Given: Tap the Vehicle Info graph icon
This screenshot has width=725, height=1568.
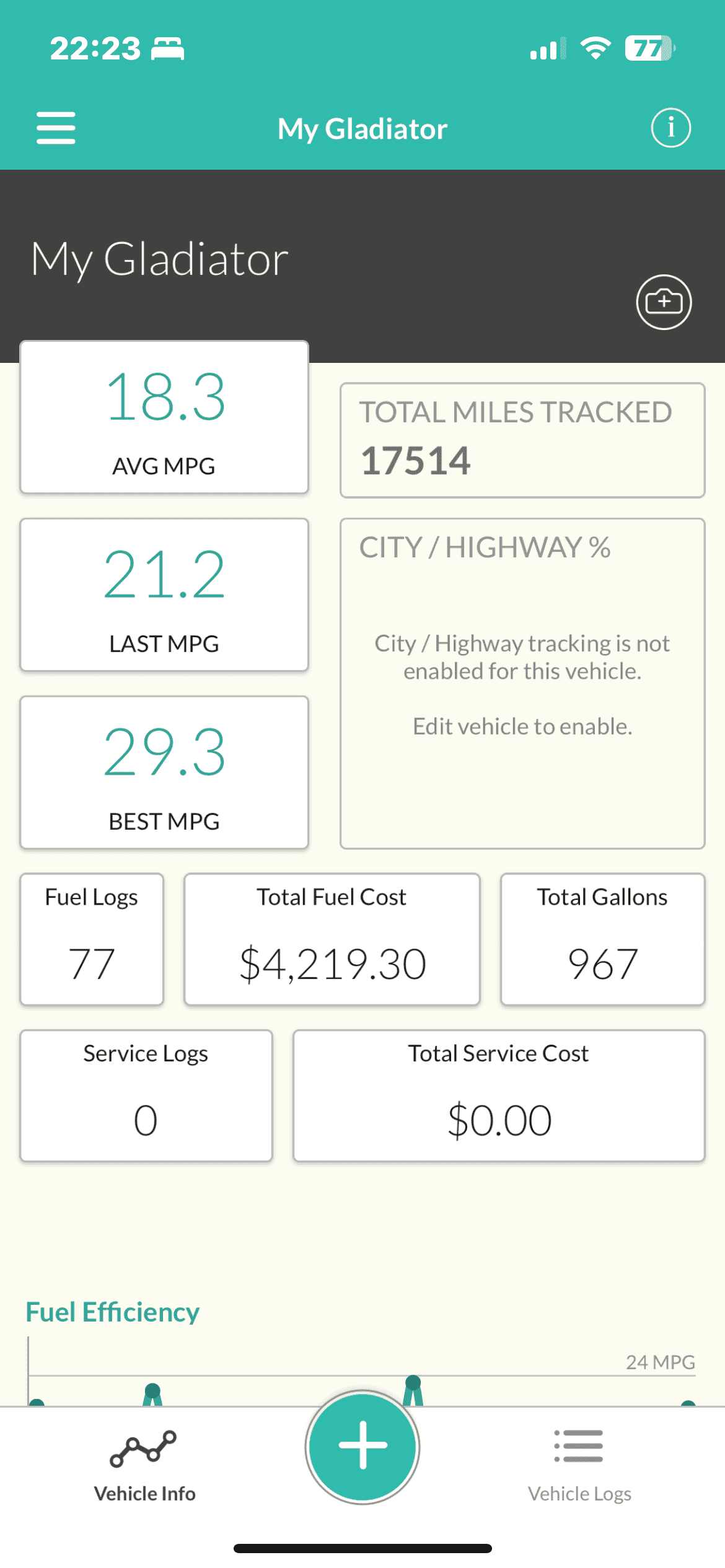Looking at the screenshot, I should click(143, 1448).
